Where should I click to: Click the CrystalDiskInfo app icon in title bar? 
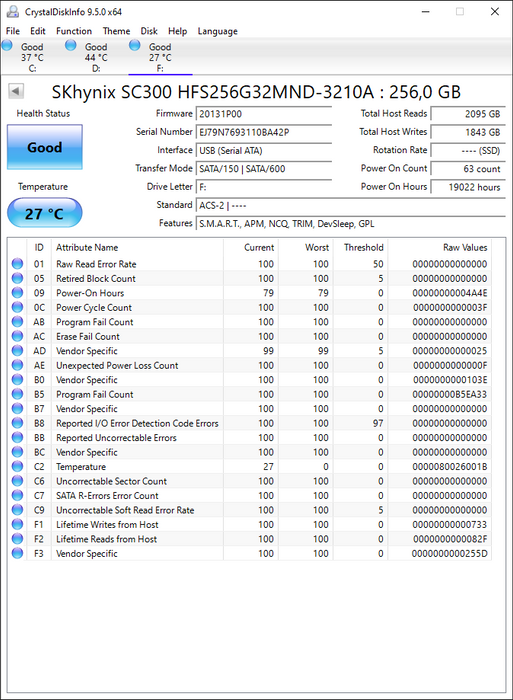click(13, 12)
